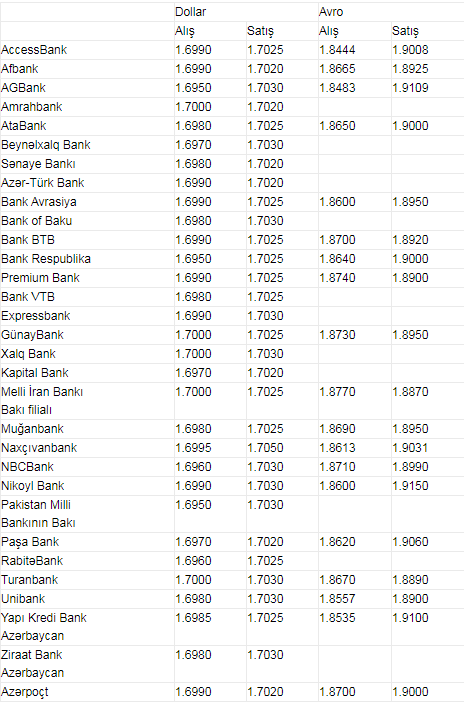Click AGBank euro selling rate 1.9109
464x709 pixels.
point(410,88)
